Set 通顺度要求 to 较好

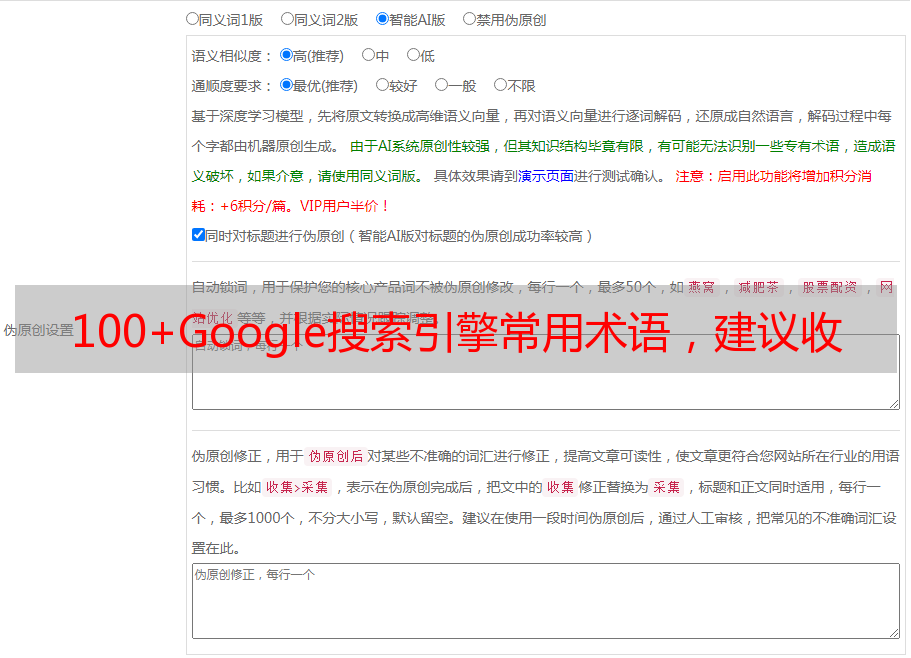pyautogui.click(x=382, y=85)
